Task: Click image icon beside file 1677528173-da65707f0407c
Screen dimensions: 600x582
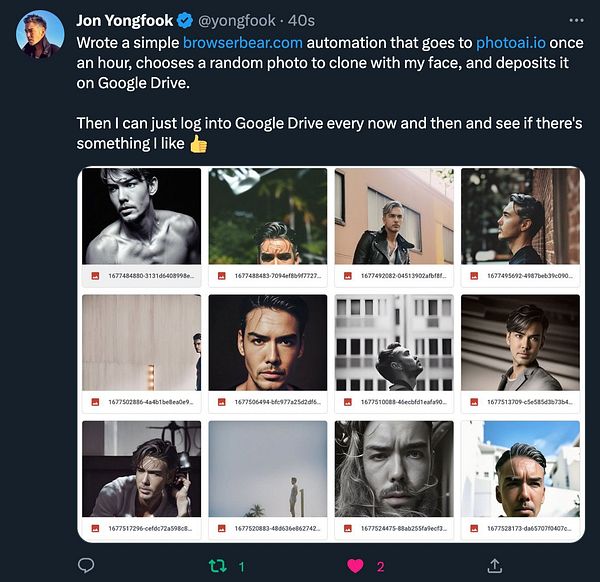Action: [474, 528]
